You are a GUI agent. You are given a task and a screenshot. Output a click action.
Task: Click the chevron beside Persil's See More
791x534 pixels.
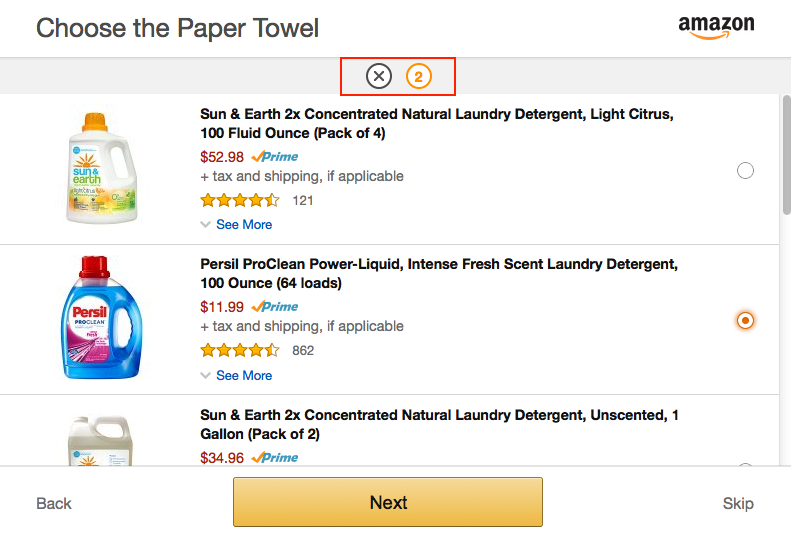[205, 375]
